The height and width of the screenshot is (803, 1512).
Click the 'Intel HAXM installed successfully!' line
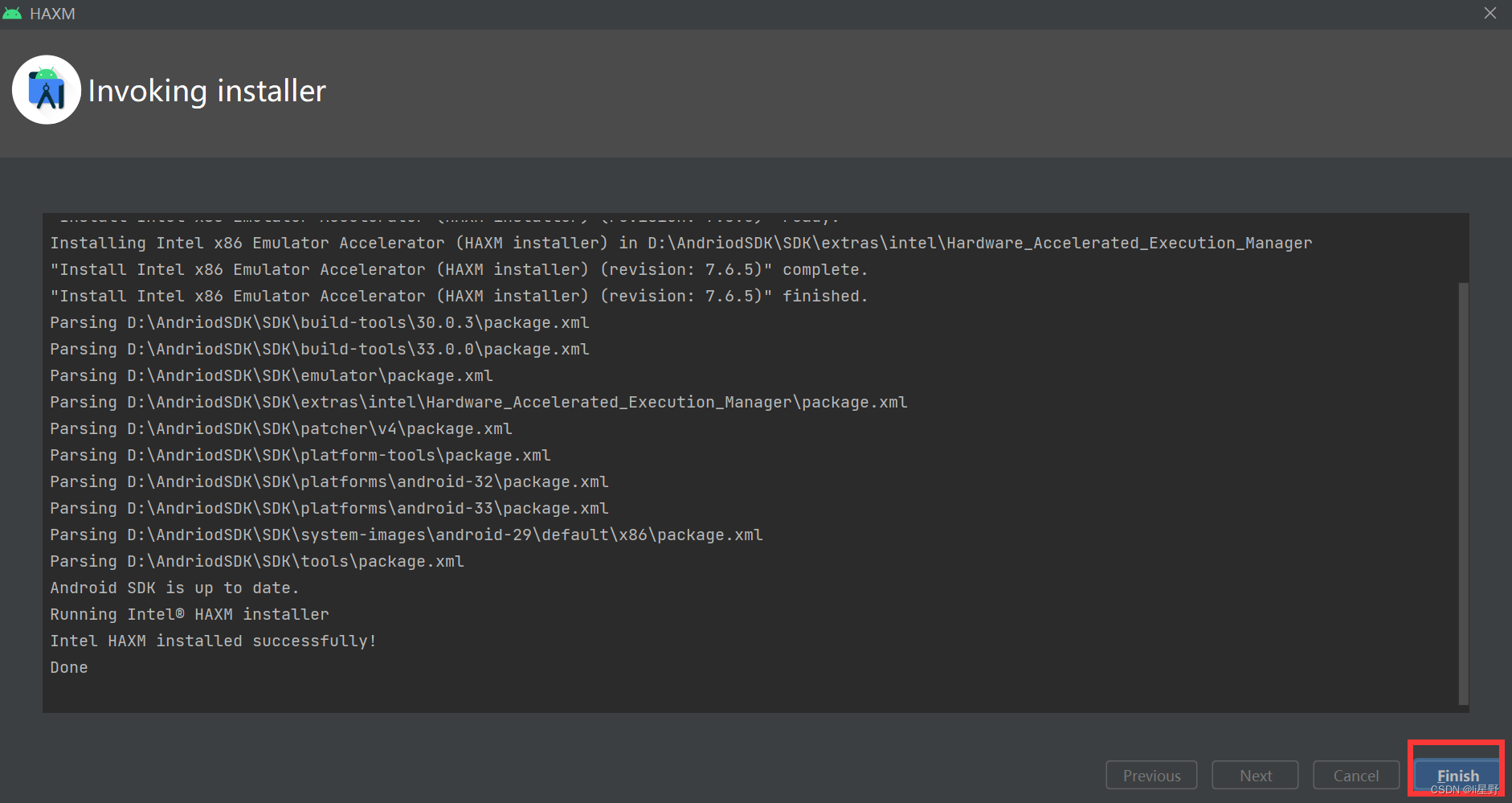tap(213, 641)
